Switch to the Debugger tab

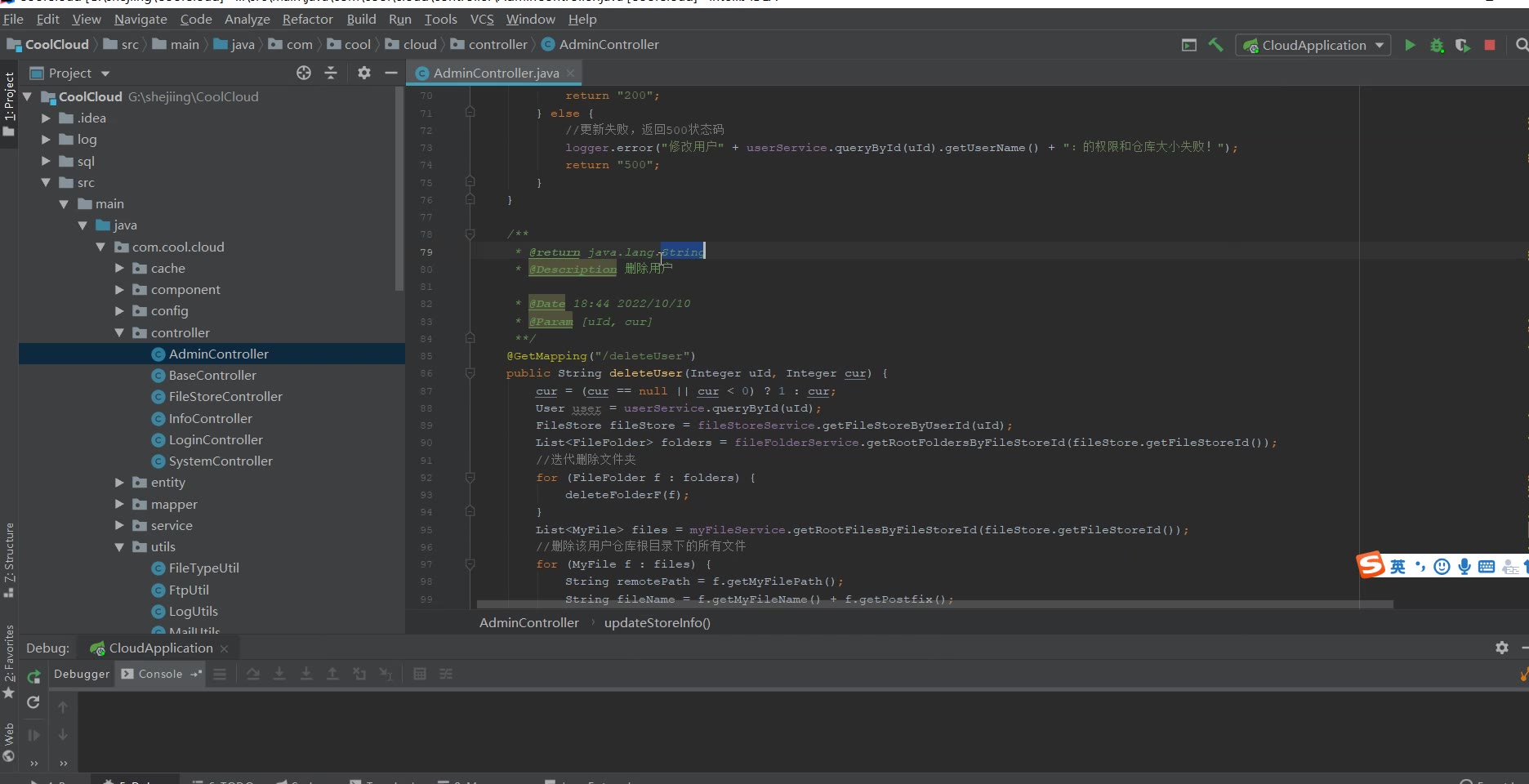(82, 675)
